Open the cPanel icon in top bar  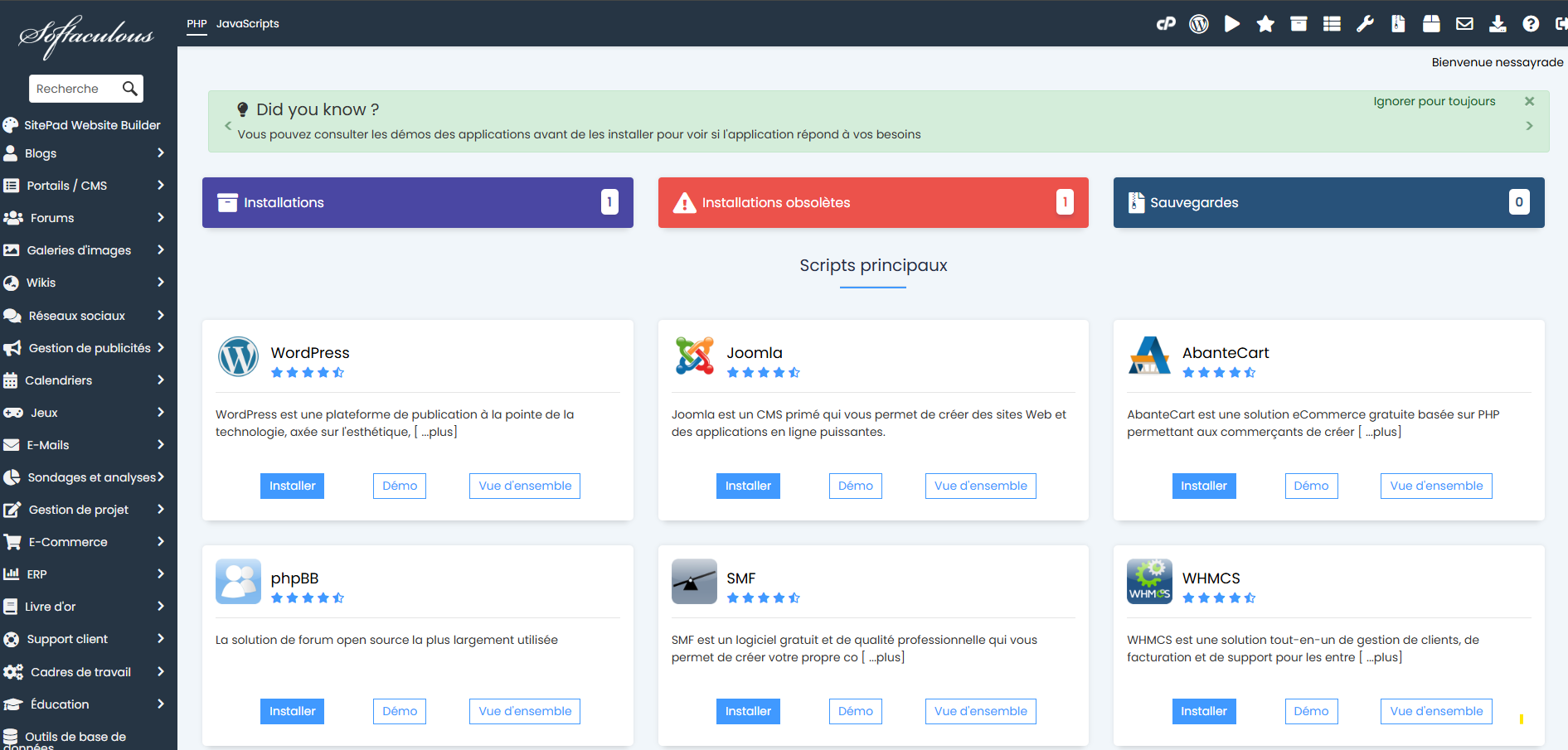pos(1166,24)
